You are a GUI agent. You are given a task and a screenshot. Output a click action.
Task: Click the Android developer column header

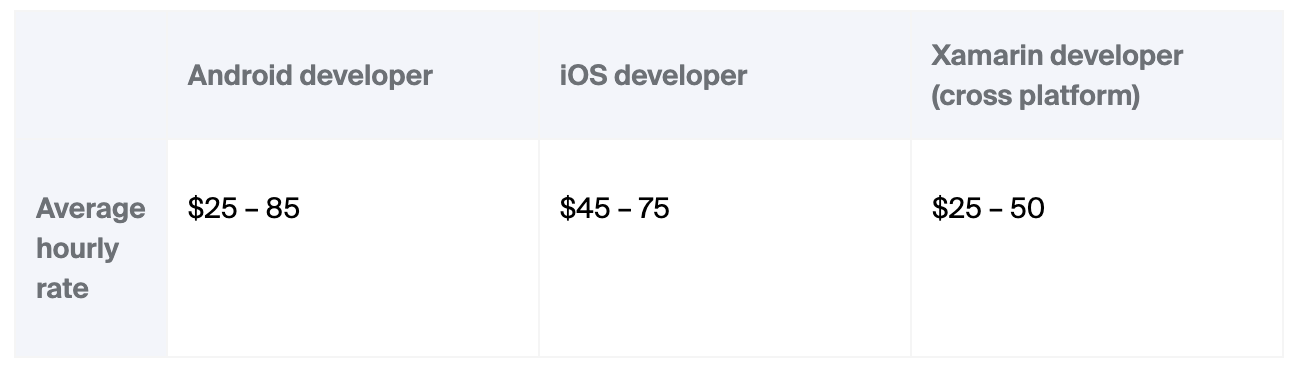[x=310, y=75]
